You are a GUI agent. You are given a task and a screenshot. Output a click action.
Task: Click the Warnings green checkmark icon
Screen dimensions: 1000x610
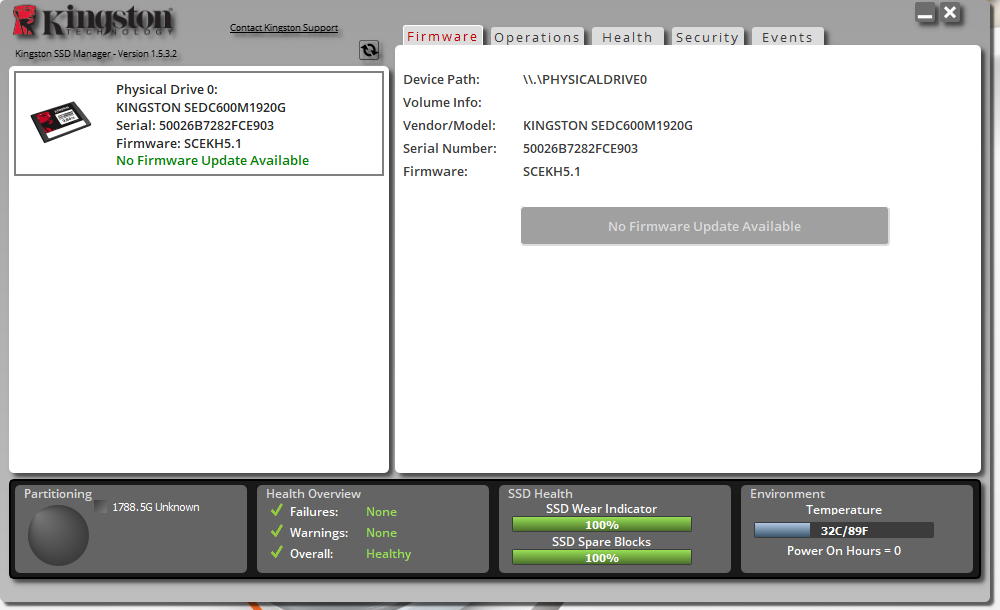tap(277, 532)
